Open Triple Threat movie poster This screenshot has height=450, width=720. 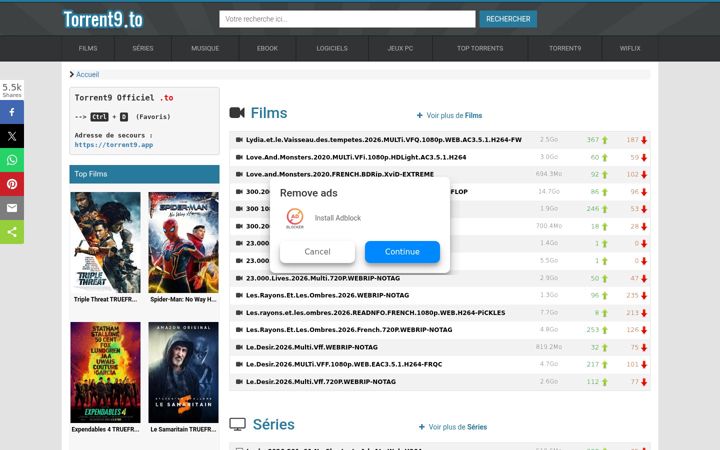coord(105,242)
